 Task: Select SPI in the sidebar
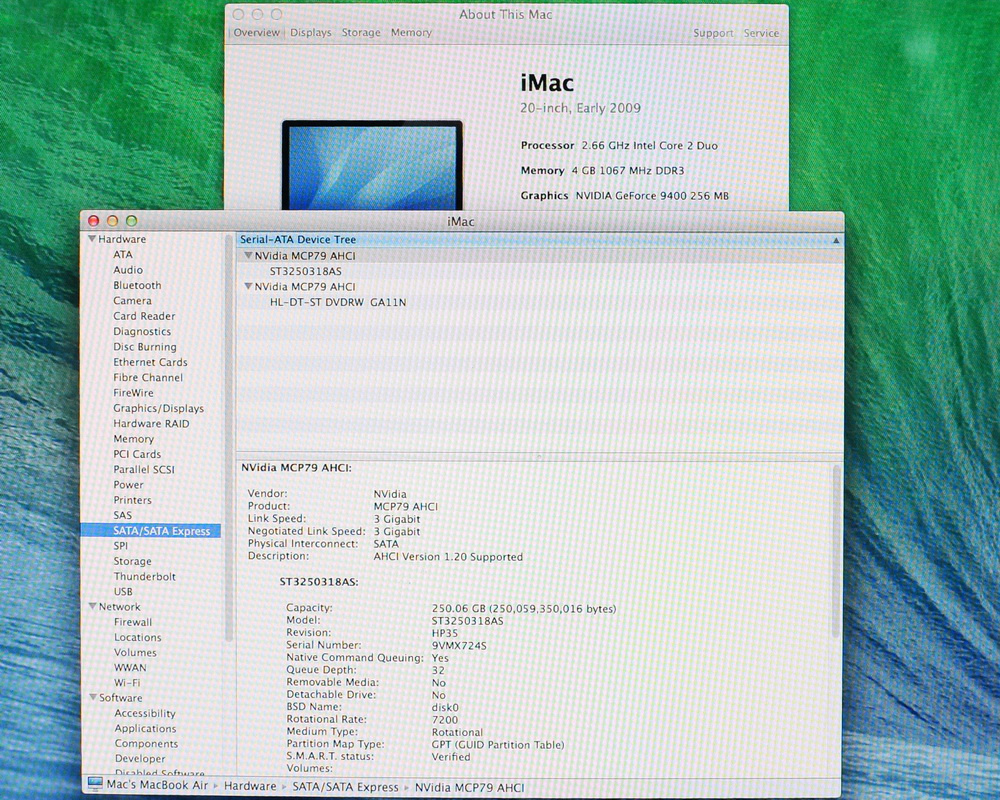(121, 546)
